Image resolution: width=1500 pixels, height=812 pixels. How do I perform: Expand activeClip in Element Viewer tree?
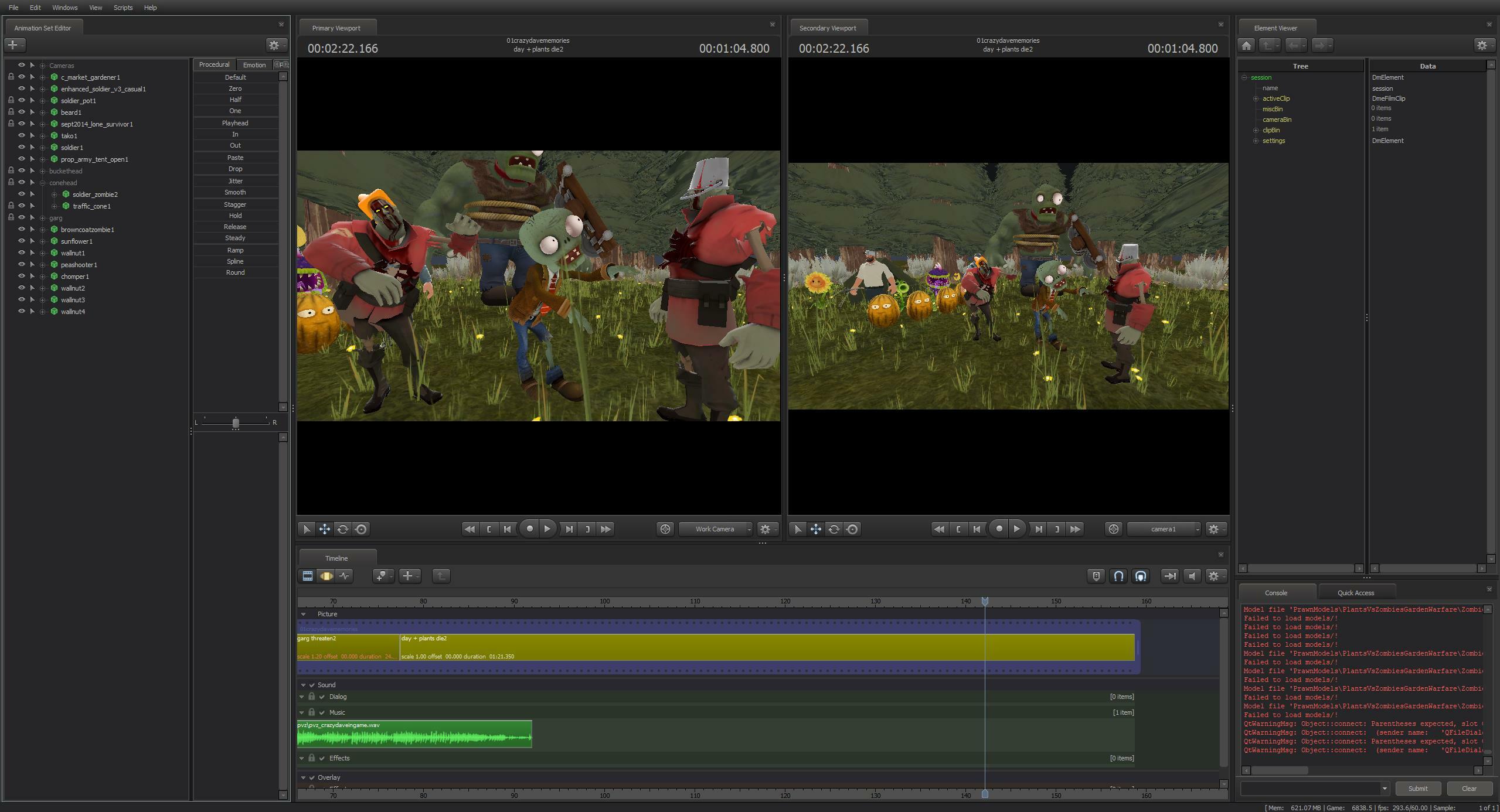[x=1256, y=98]
